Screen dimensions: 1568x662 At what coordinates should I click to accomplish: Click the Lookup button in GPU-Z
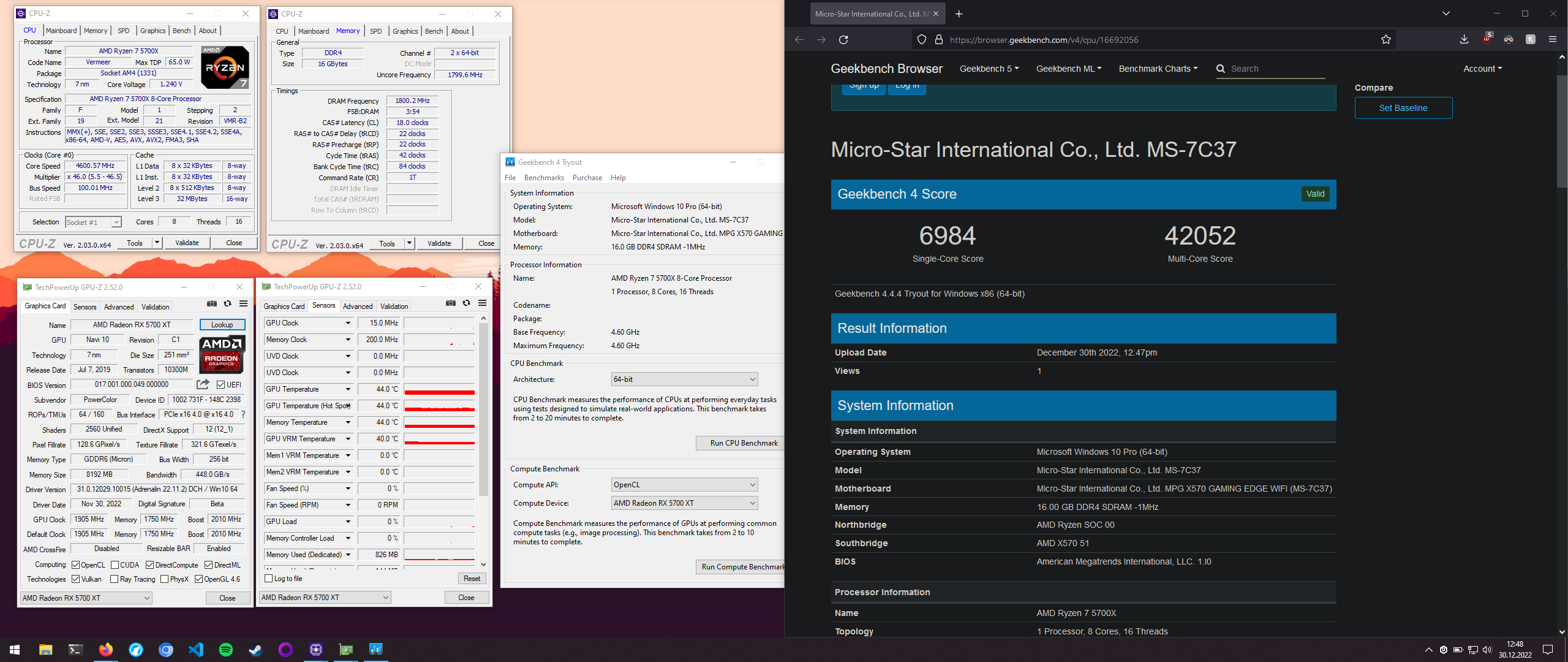pyautogui.click(x=222, y=325)
